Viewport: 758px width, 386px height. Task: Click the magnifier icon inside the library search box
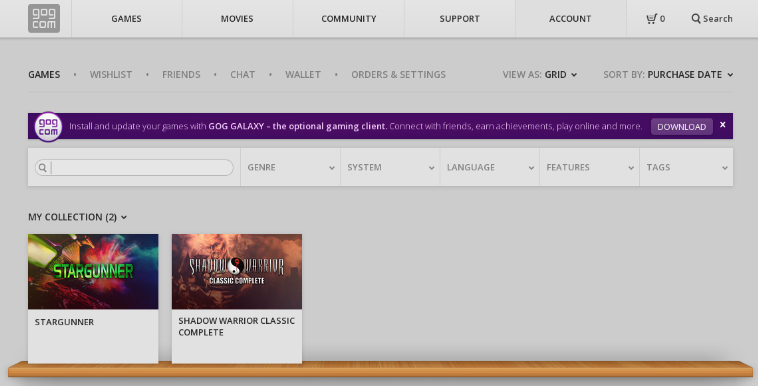click(43, 167)
